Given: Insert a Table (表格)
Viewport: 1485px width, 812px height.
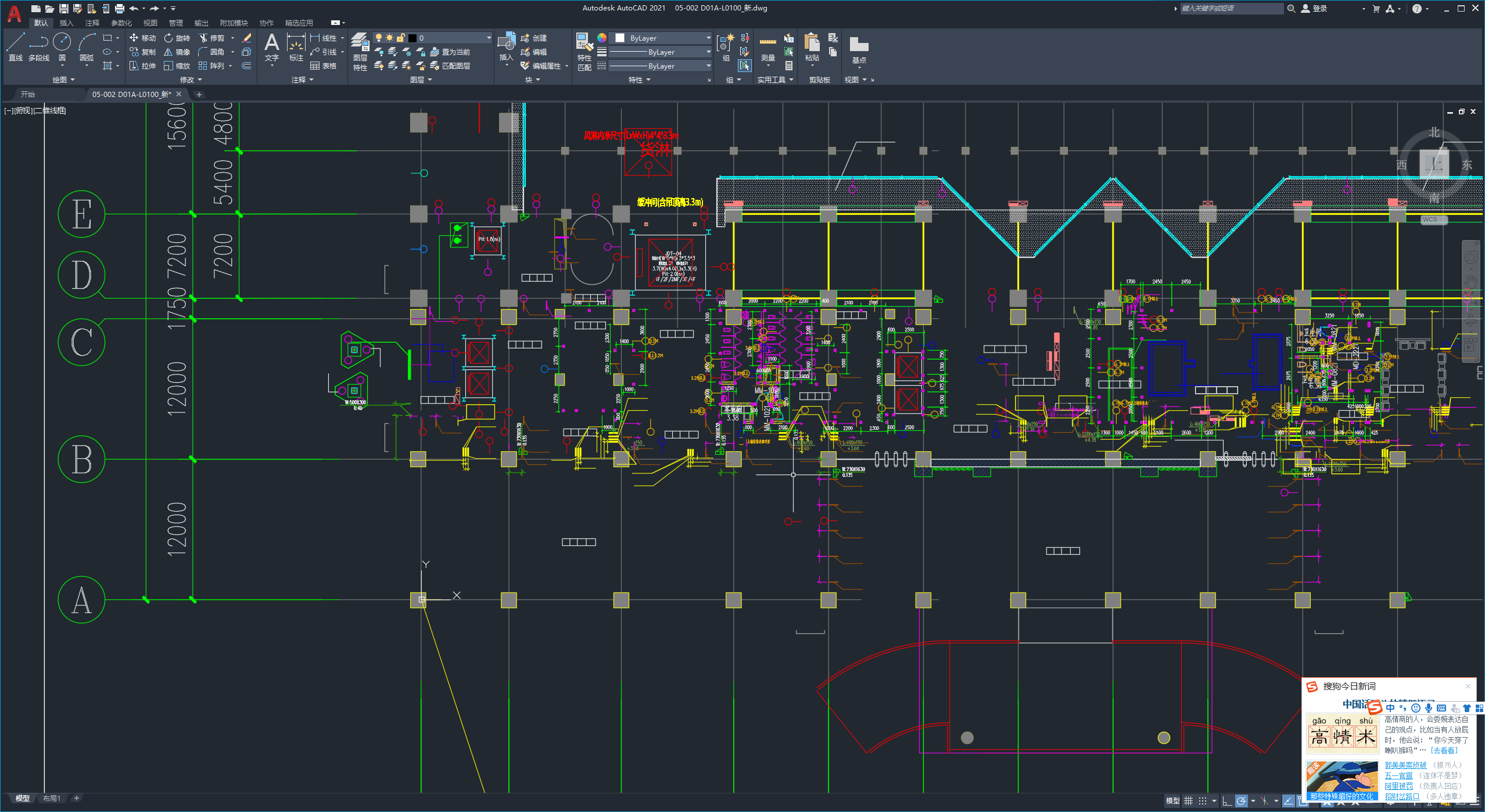Looking at the screenshot, I should point(324,66).
